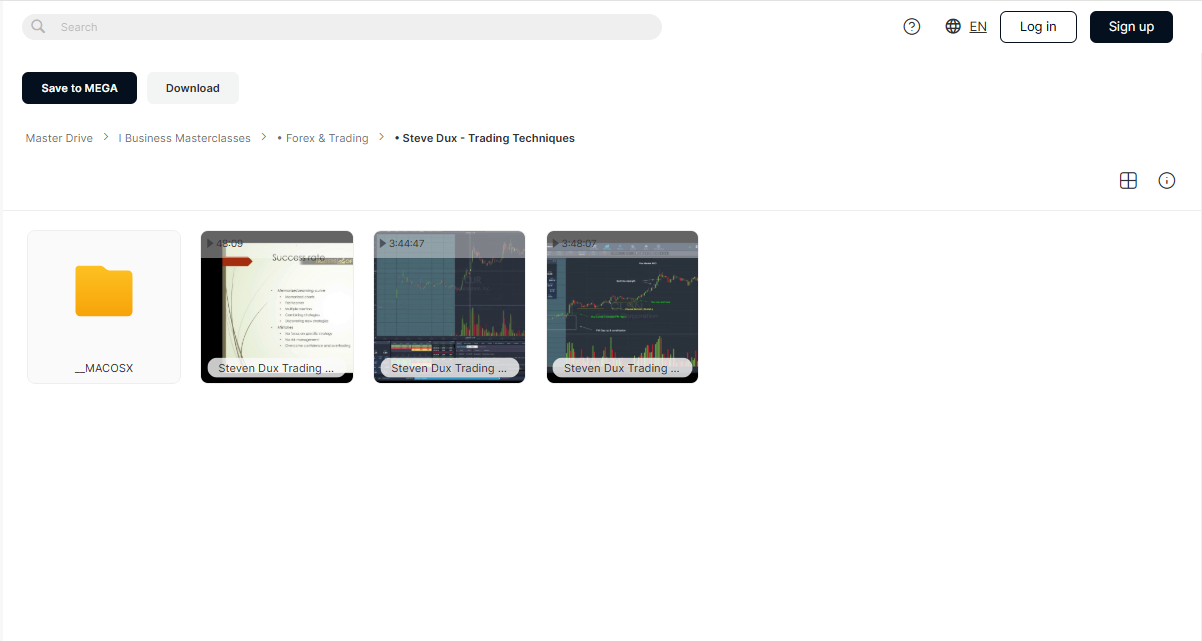Click the file name label on the 3:48:07 video
The width and height of the screenshot is (1202, 641).
(623, 368)
